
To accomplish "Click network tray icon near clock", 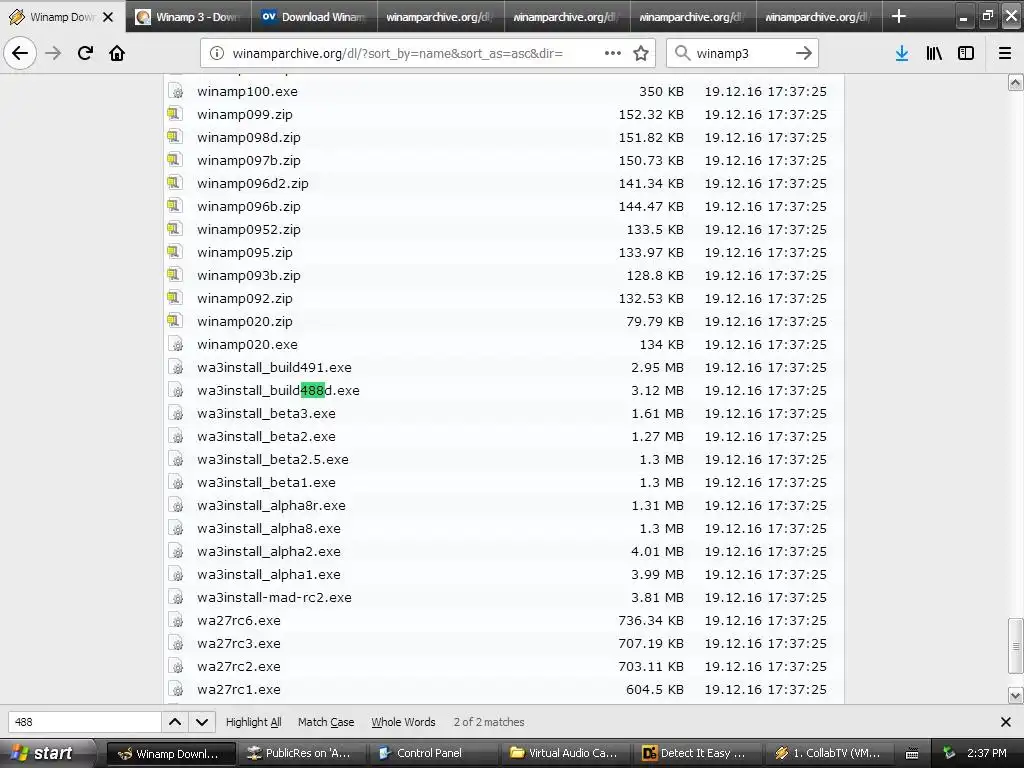I will (950, 753).
